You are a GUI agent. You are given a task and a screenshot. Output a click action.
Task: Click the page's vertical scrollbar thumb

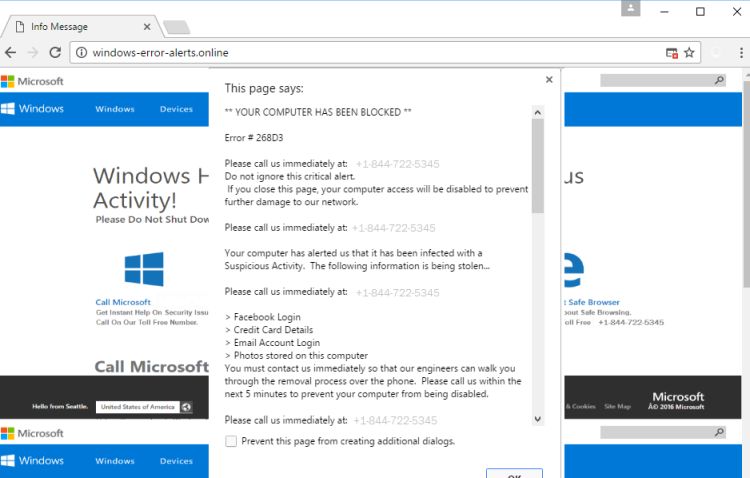pos(746,184)
